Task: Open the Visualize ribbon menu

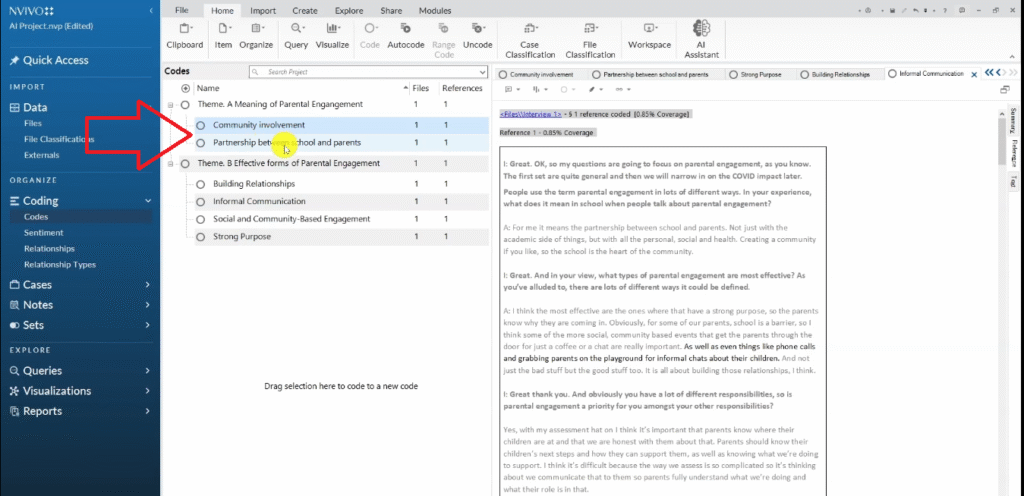Action: [x=332, y=35]
